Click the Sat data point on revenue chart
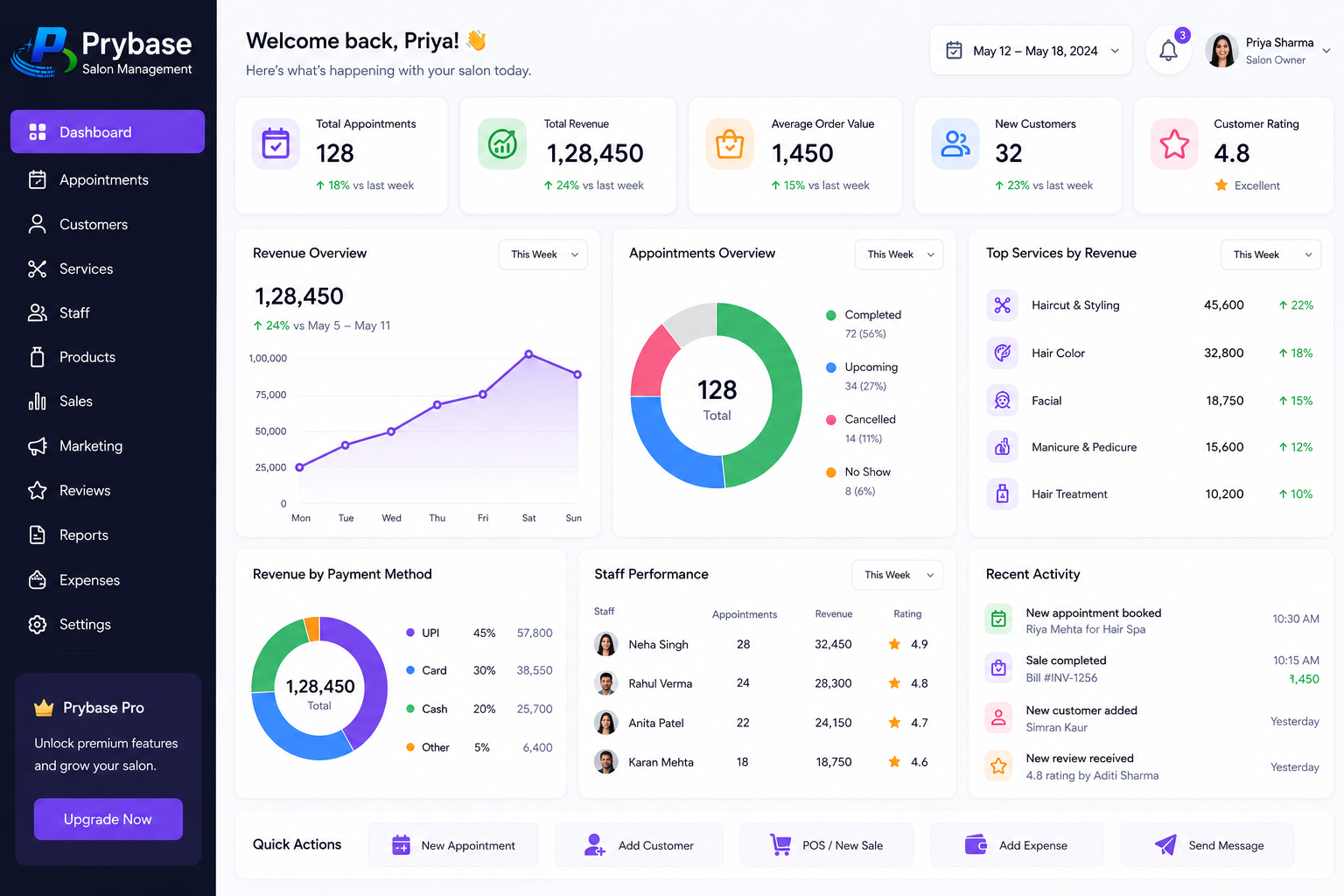The image size is (1344, 896). click(528, 354)
